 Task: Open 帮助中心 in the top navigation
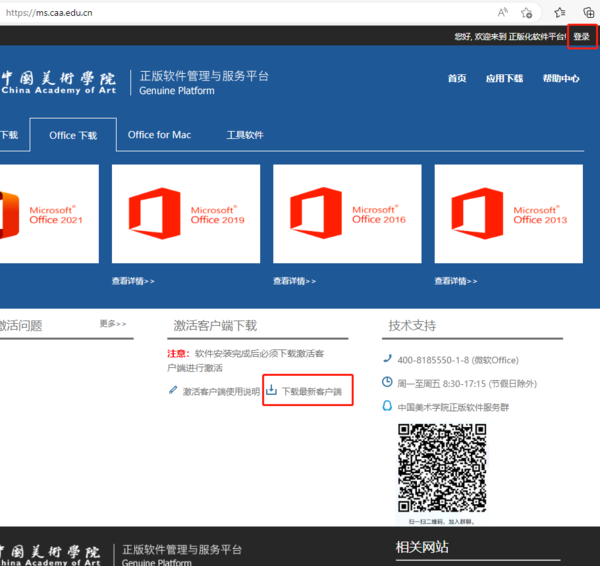560,78
